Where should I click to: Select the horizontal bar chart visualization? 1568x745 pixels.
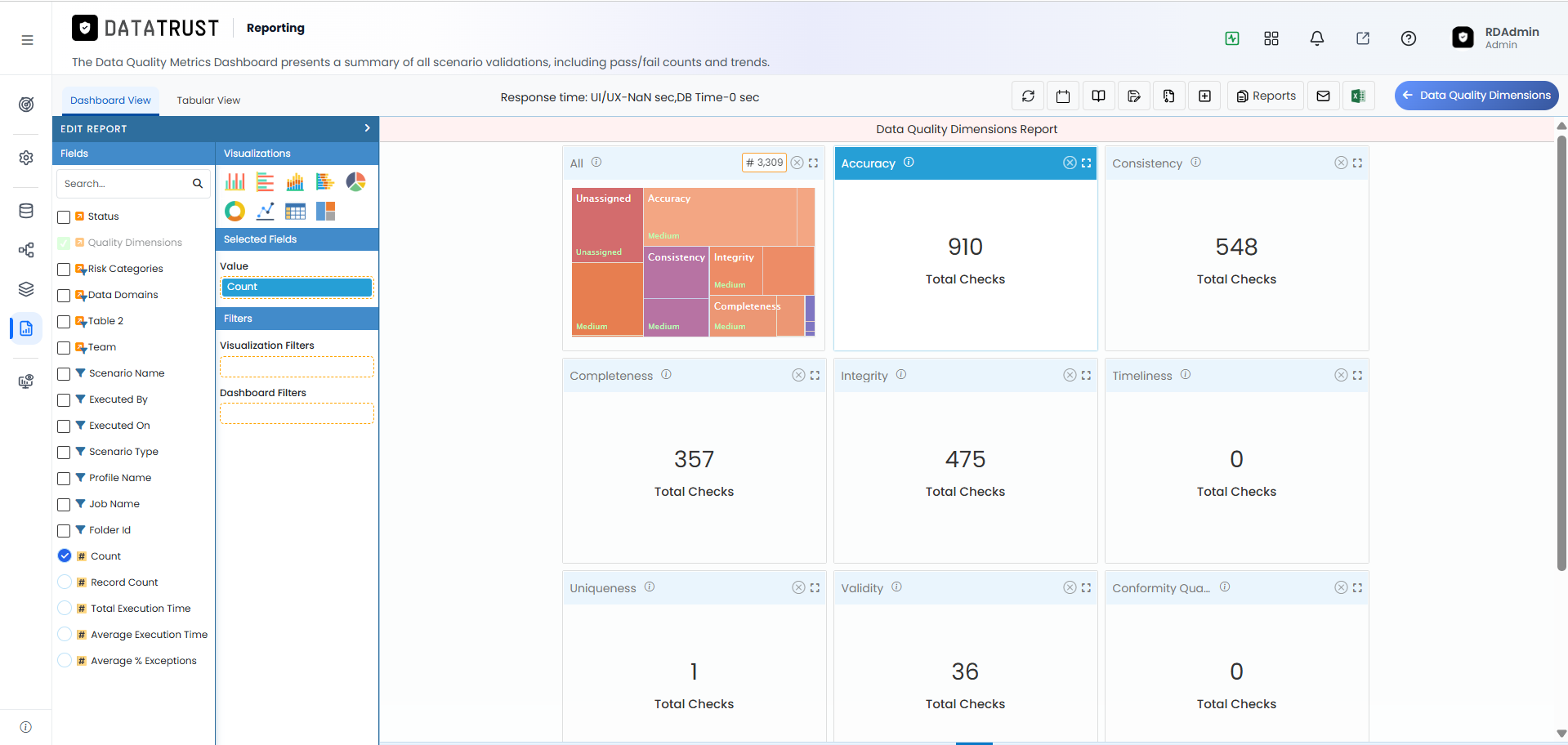click(265, 181)
